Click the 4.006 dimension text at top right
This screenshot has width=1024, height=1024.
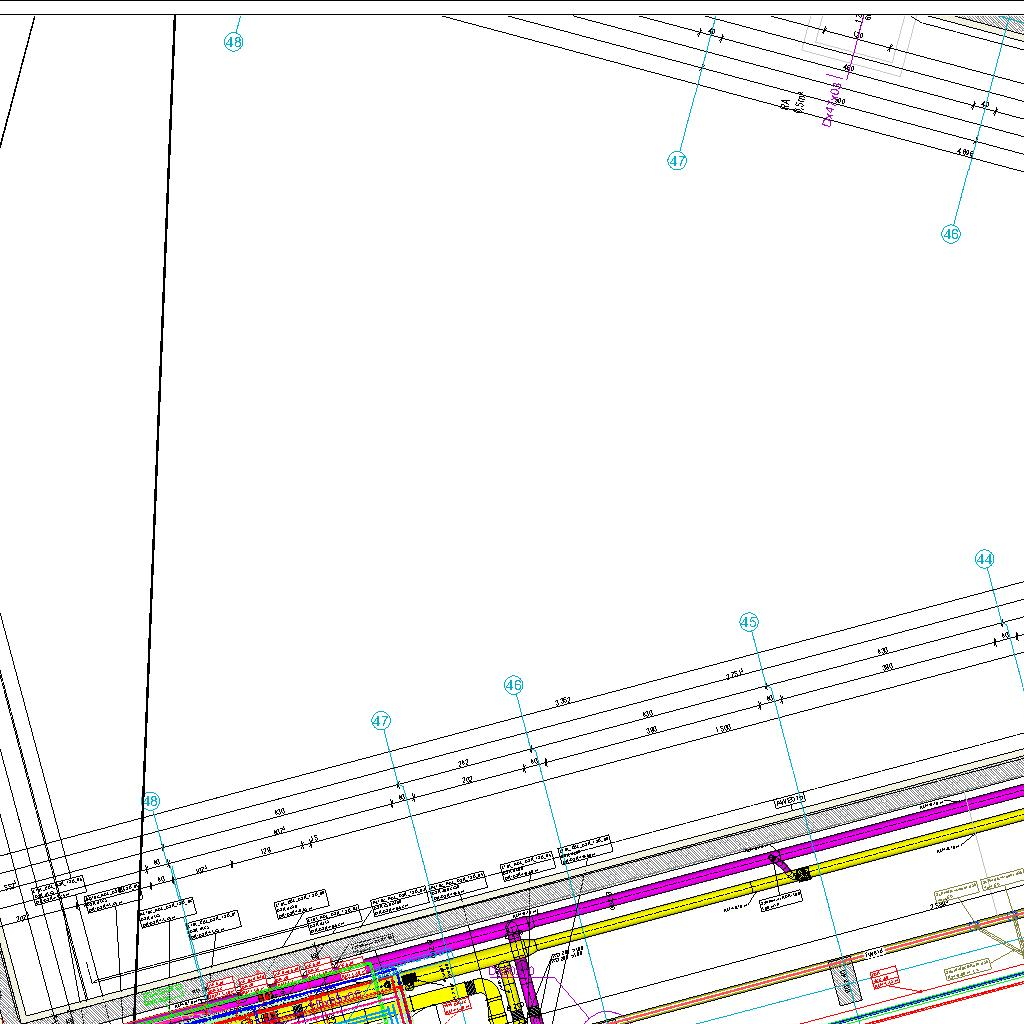click(965, 152)
